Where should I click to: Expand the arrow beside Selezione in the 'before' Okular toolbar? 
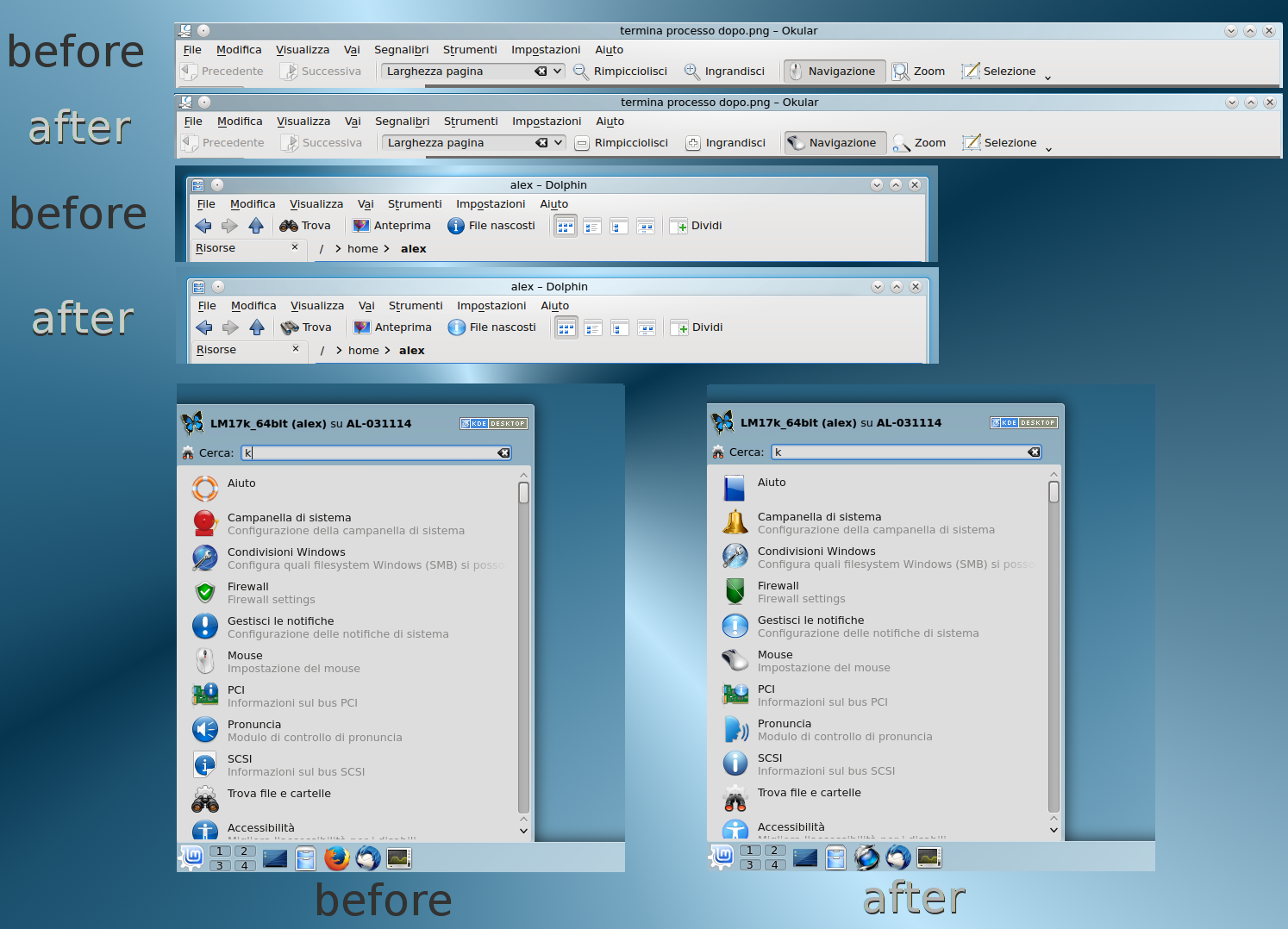pos(1048,78)
